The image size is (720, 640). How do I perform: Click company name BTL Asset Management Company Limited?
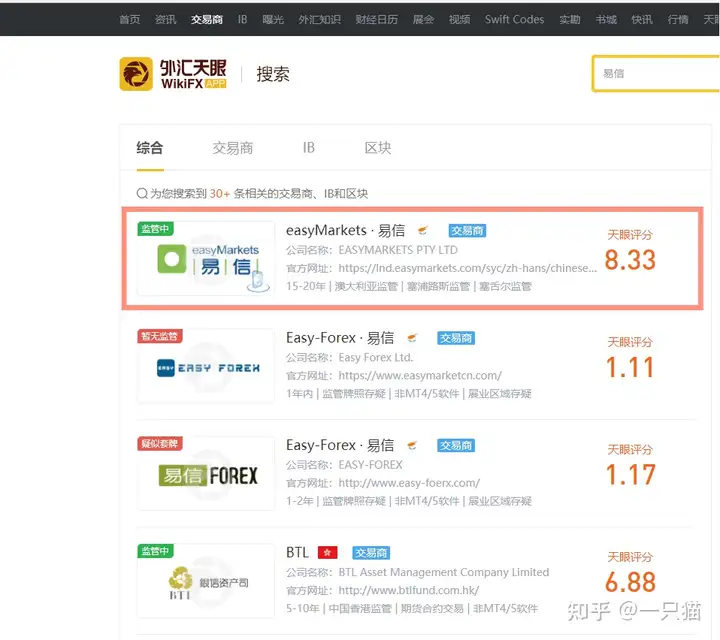pos(444,573)
